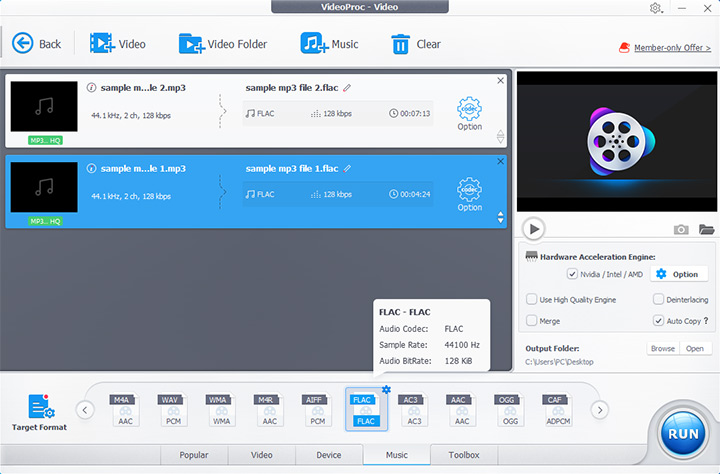
Task: Switch to the Music tab
Action: (x=397, y=455)
